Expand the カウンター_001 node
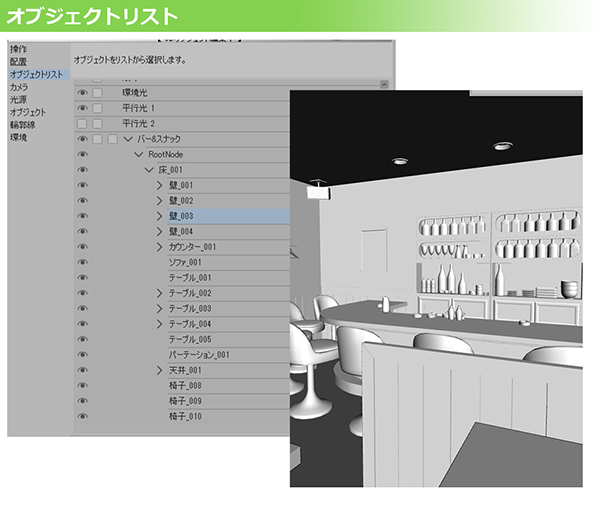Screen dimensions: 600x511 tap(160, 247)
